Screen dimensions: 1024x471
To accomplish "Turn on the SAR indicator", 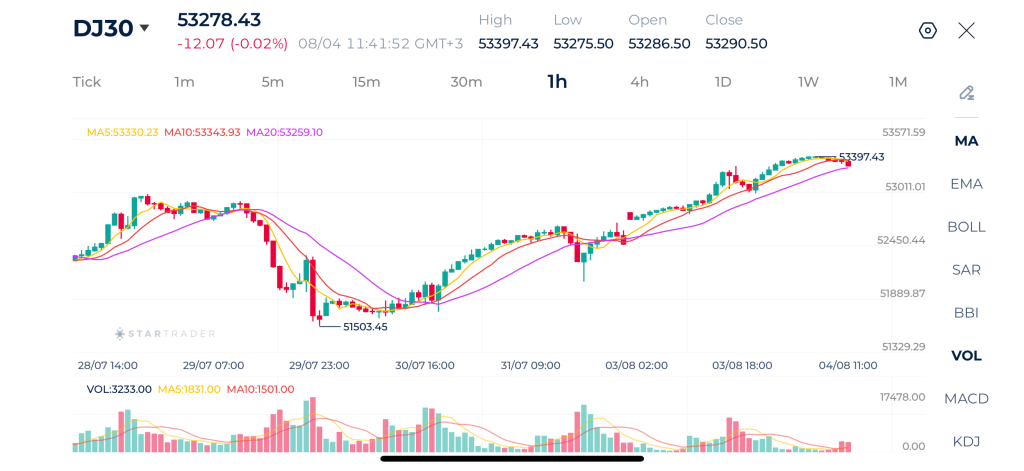I will (967, 270).
